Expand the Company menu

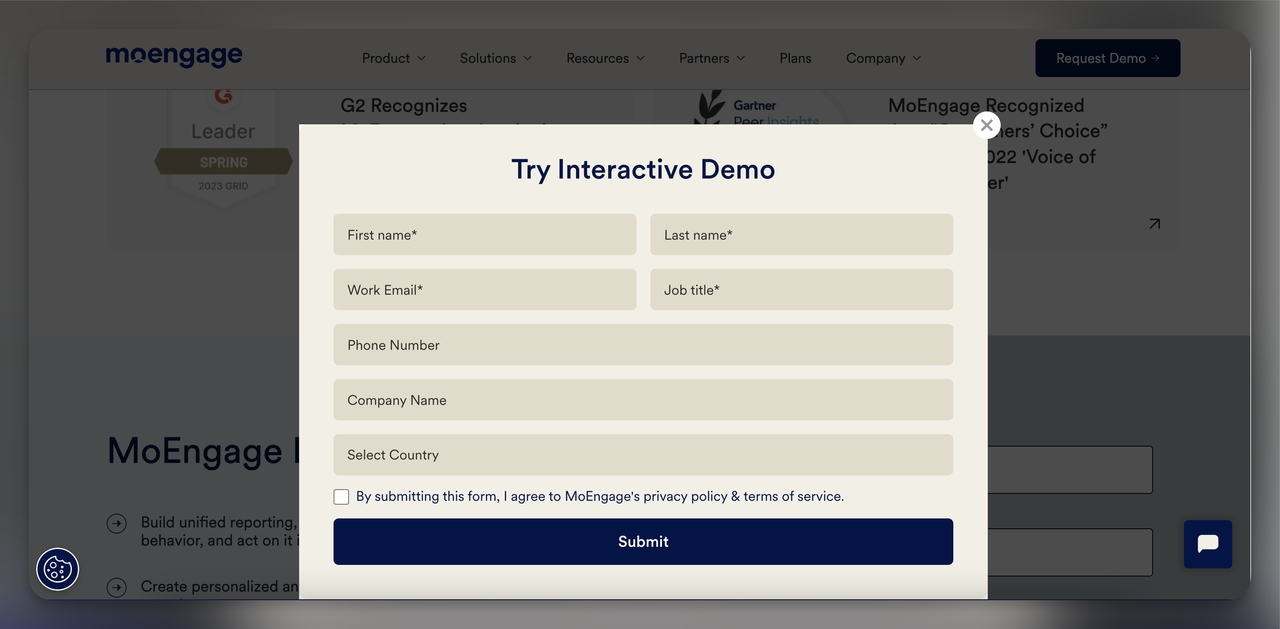[884, 58]
